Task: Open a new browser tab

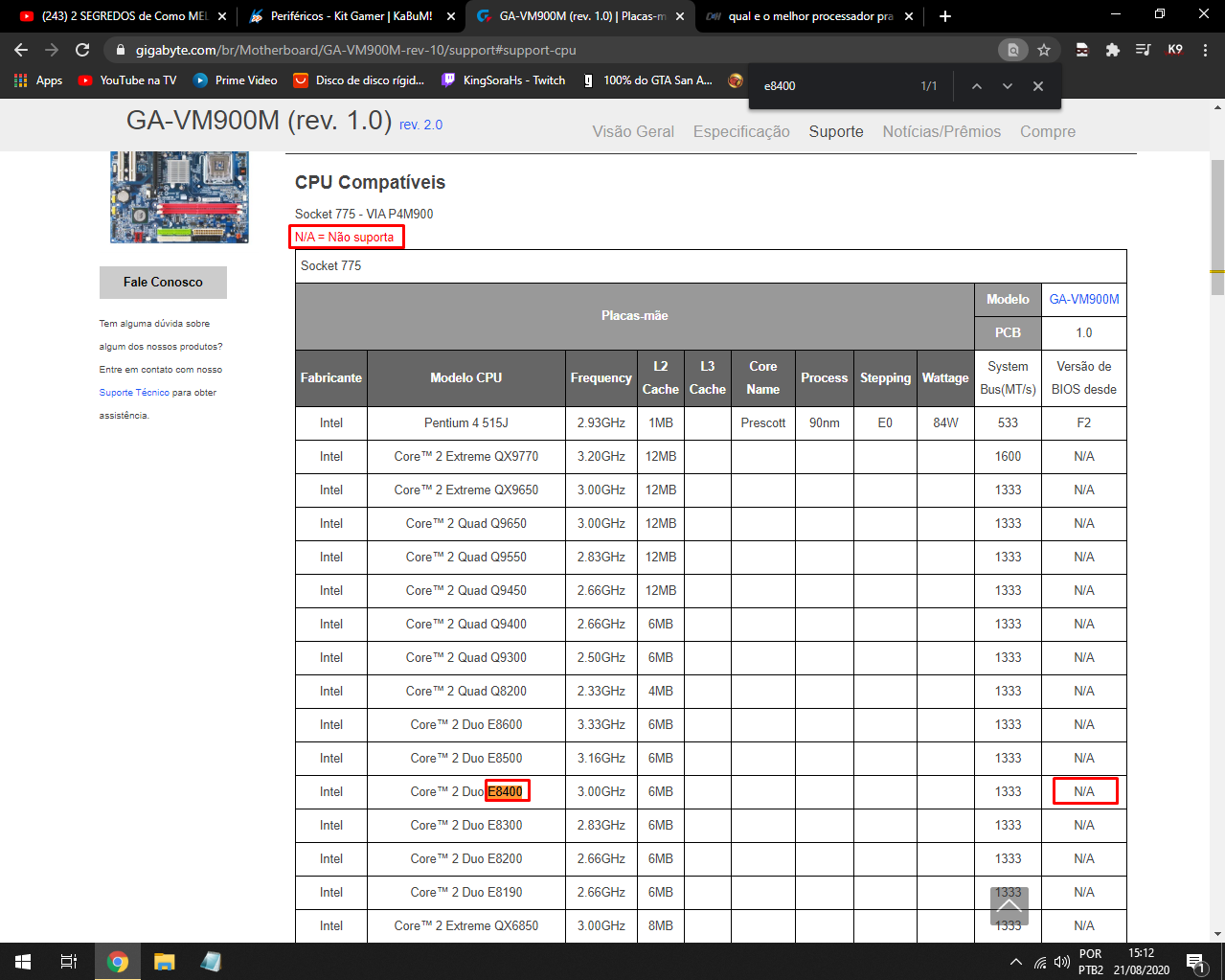Action: (945, 16)
